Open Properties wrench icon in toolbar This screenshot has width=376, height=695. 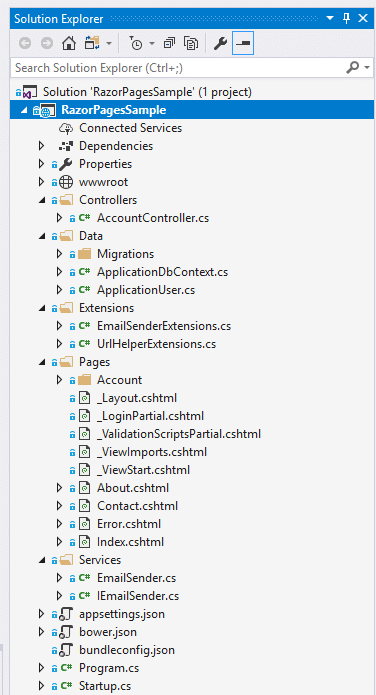[x=220, y=43]
